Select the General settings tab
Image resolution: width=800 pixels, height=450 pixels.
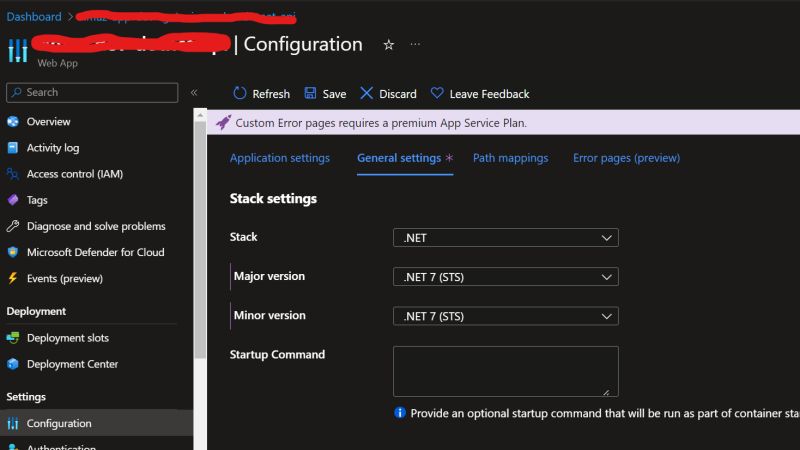[x=399, y=158]
